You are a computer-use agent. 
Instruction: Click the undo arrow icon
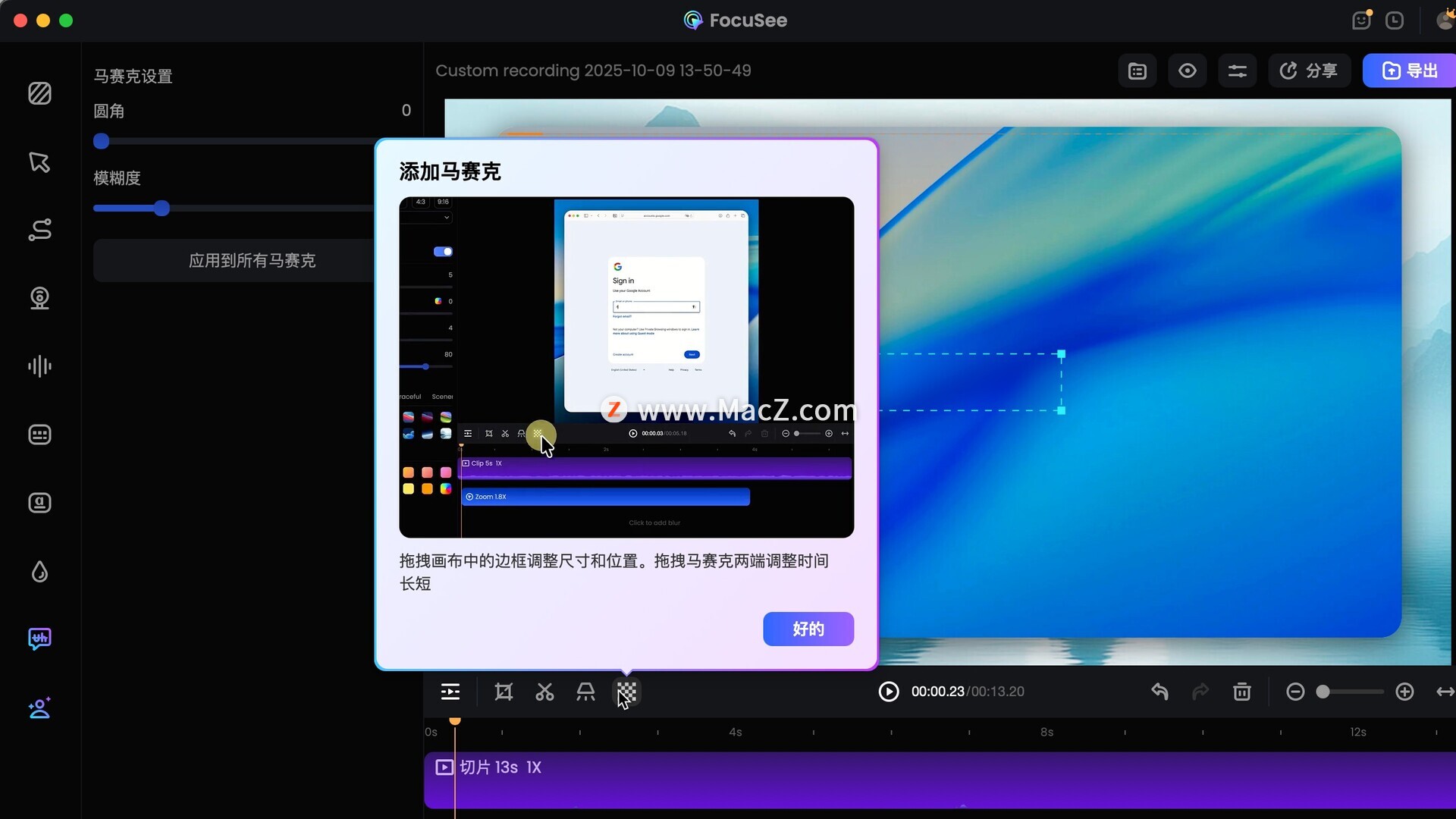pyautogui.click(x=1159, y=692)
